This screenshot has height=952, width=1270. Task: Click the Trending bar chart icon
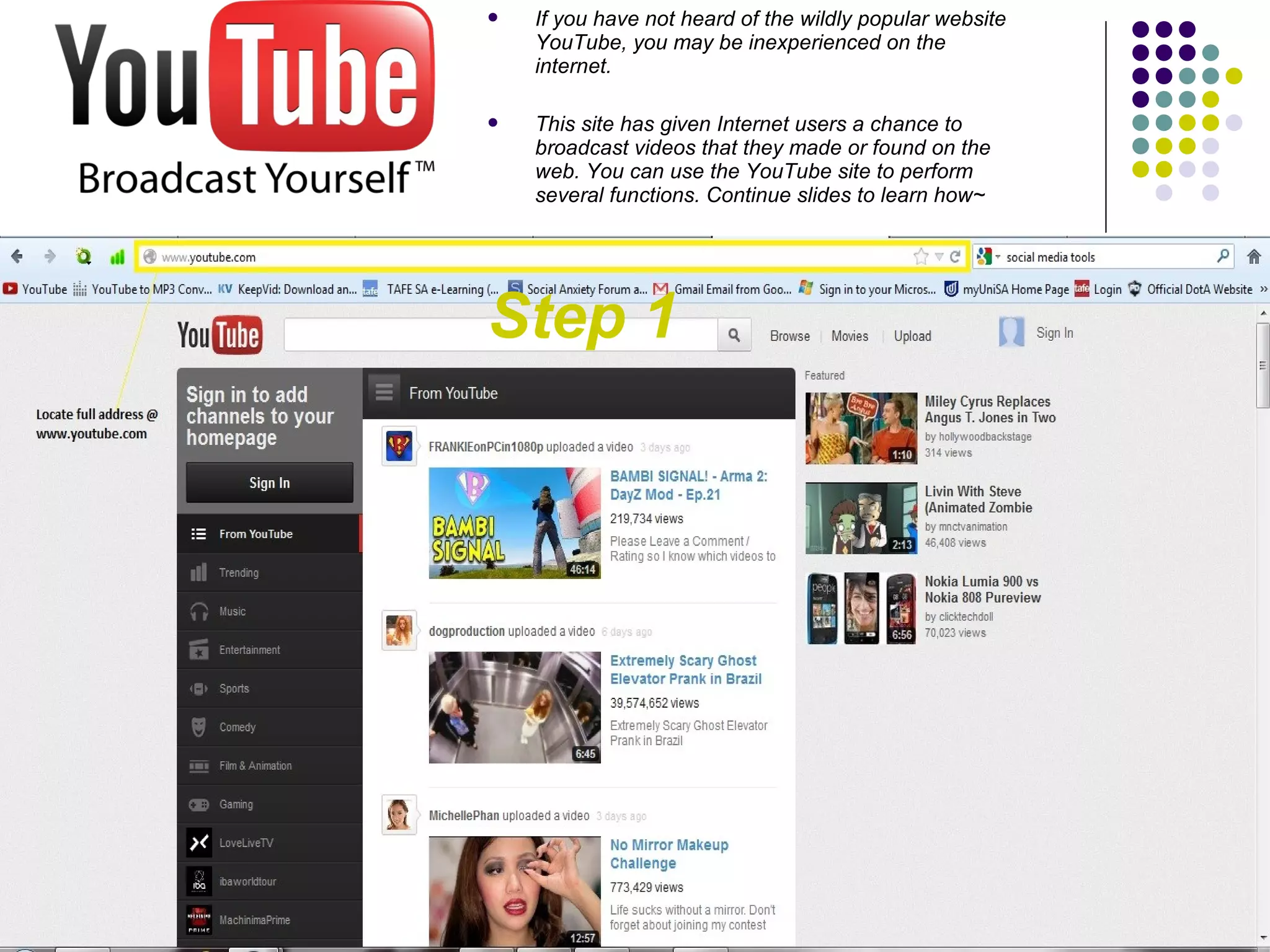[198, 572]
